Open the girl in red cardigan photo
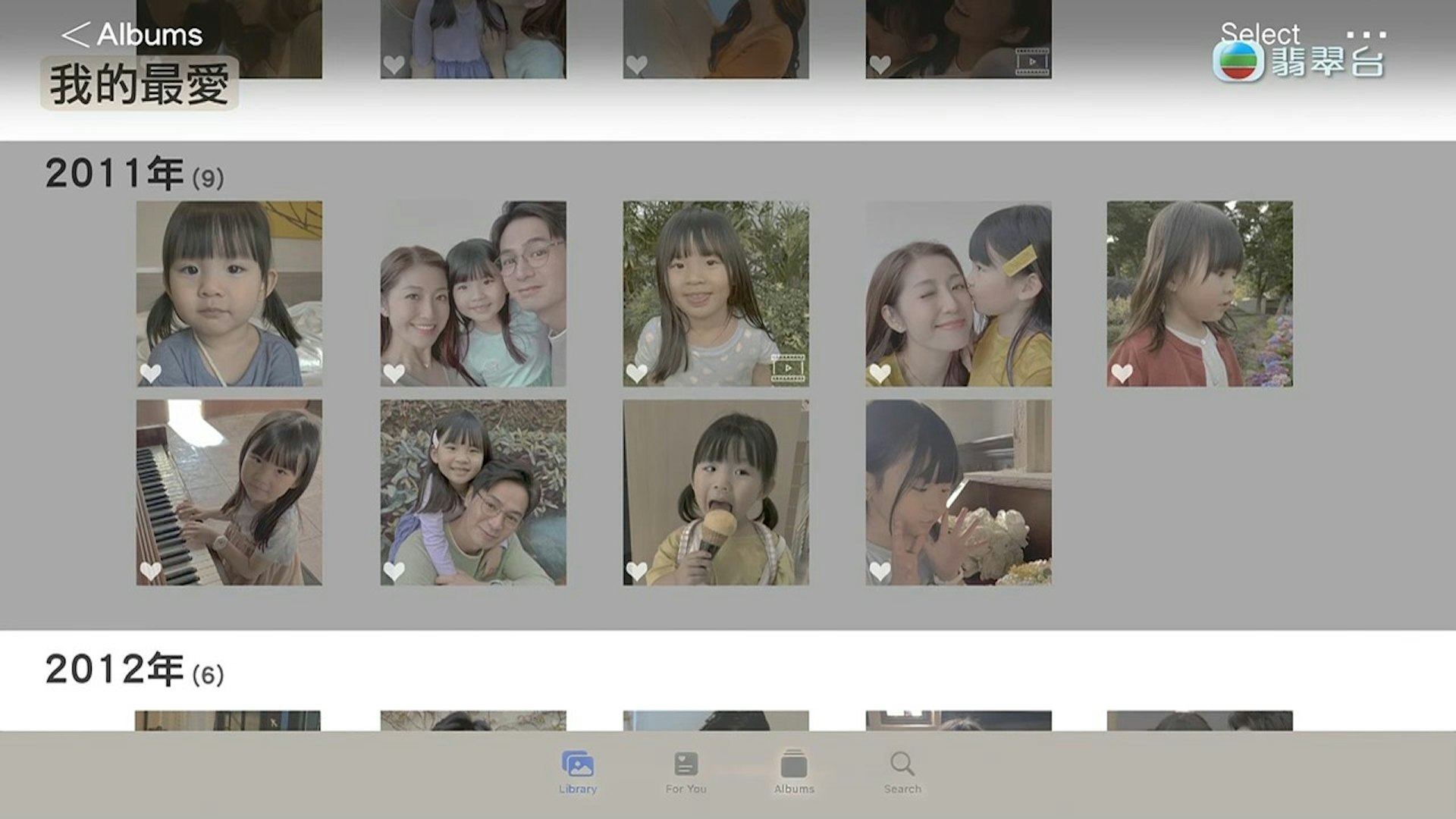Viewport: 1456px width, 819px height. 1200,293
